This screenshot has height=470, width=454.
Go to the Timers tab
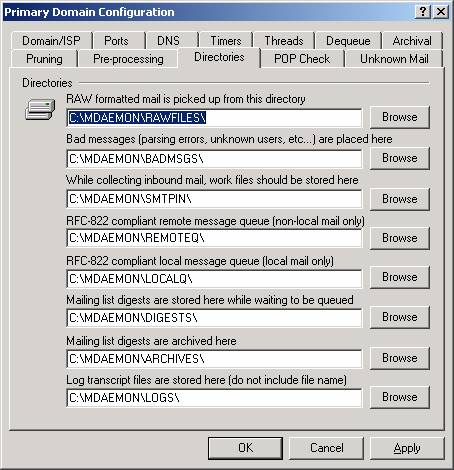(x=226, y=41)
